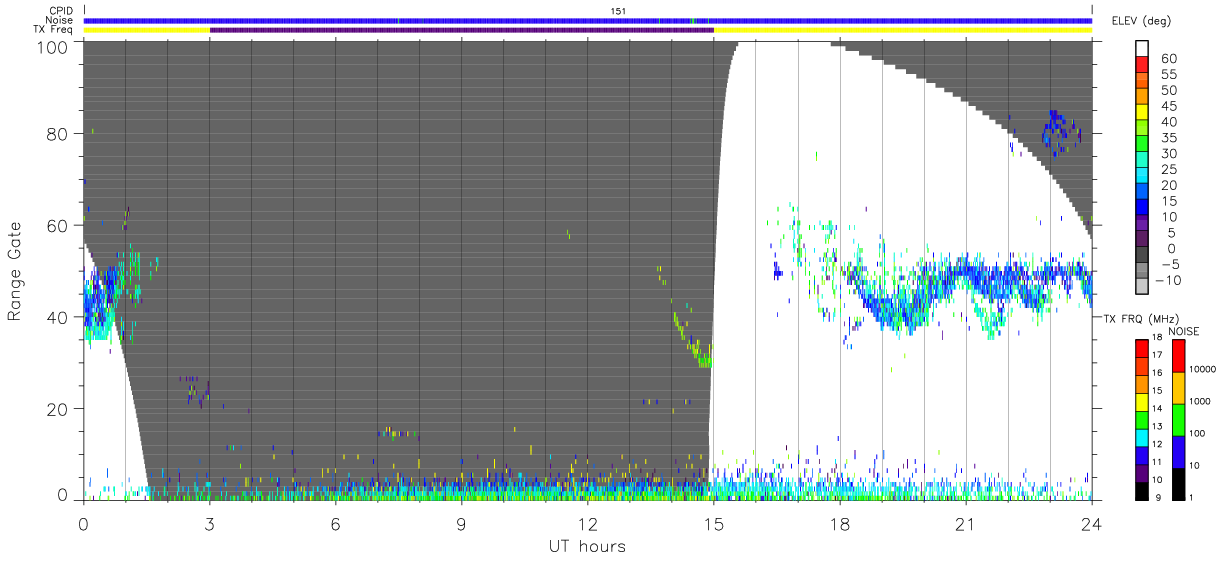Click the purple segment of the TX Freq bar
1228x567 pixels.
462,30
